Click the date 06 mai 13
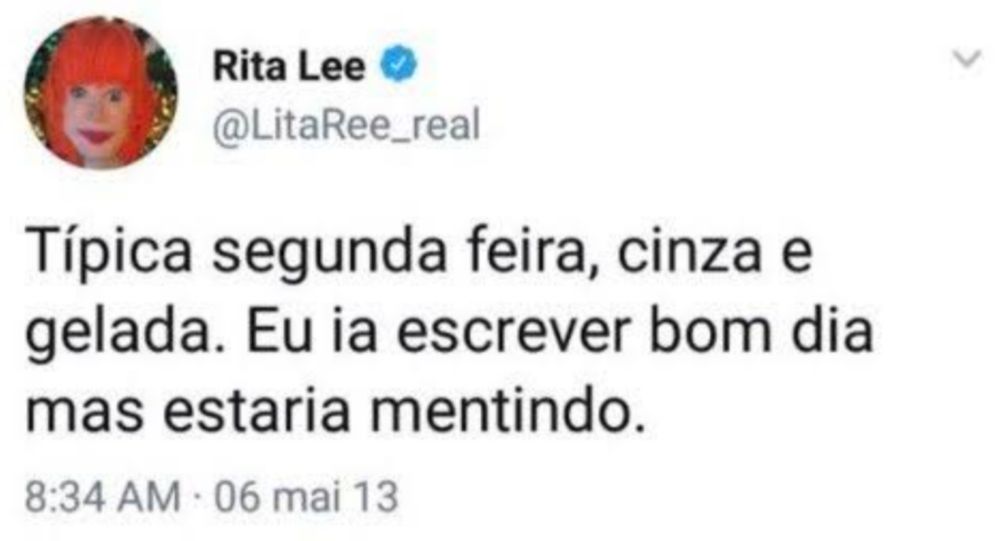Screen dimensions: 1000x541 click(306, 497)
